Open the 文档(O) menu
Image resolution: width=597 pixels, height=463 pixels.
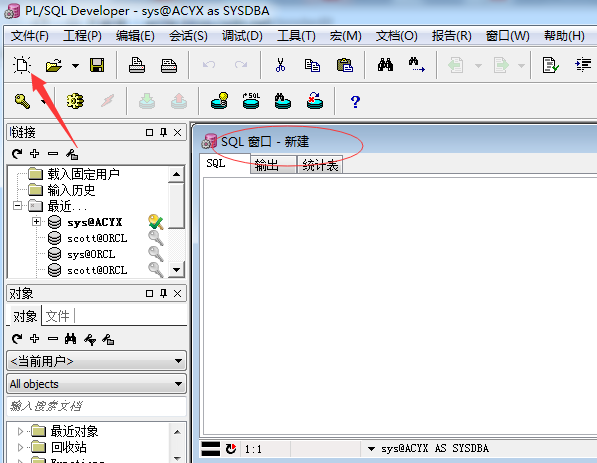click(x=396, y=36)
